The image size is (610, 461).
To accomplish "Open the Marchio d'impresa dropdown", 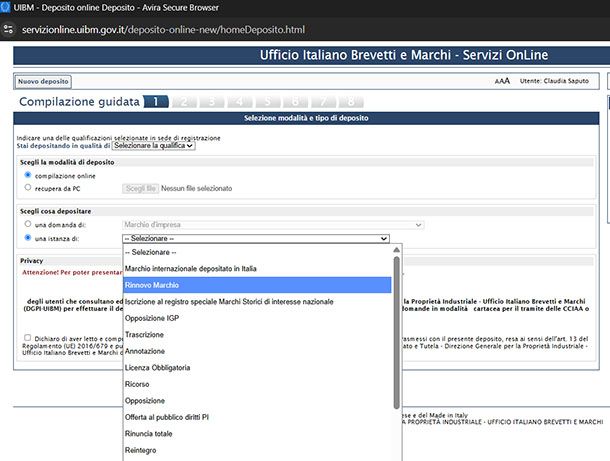I will tap(273, 225).
